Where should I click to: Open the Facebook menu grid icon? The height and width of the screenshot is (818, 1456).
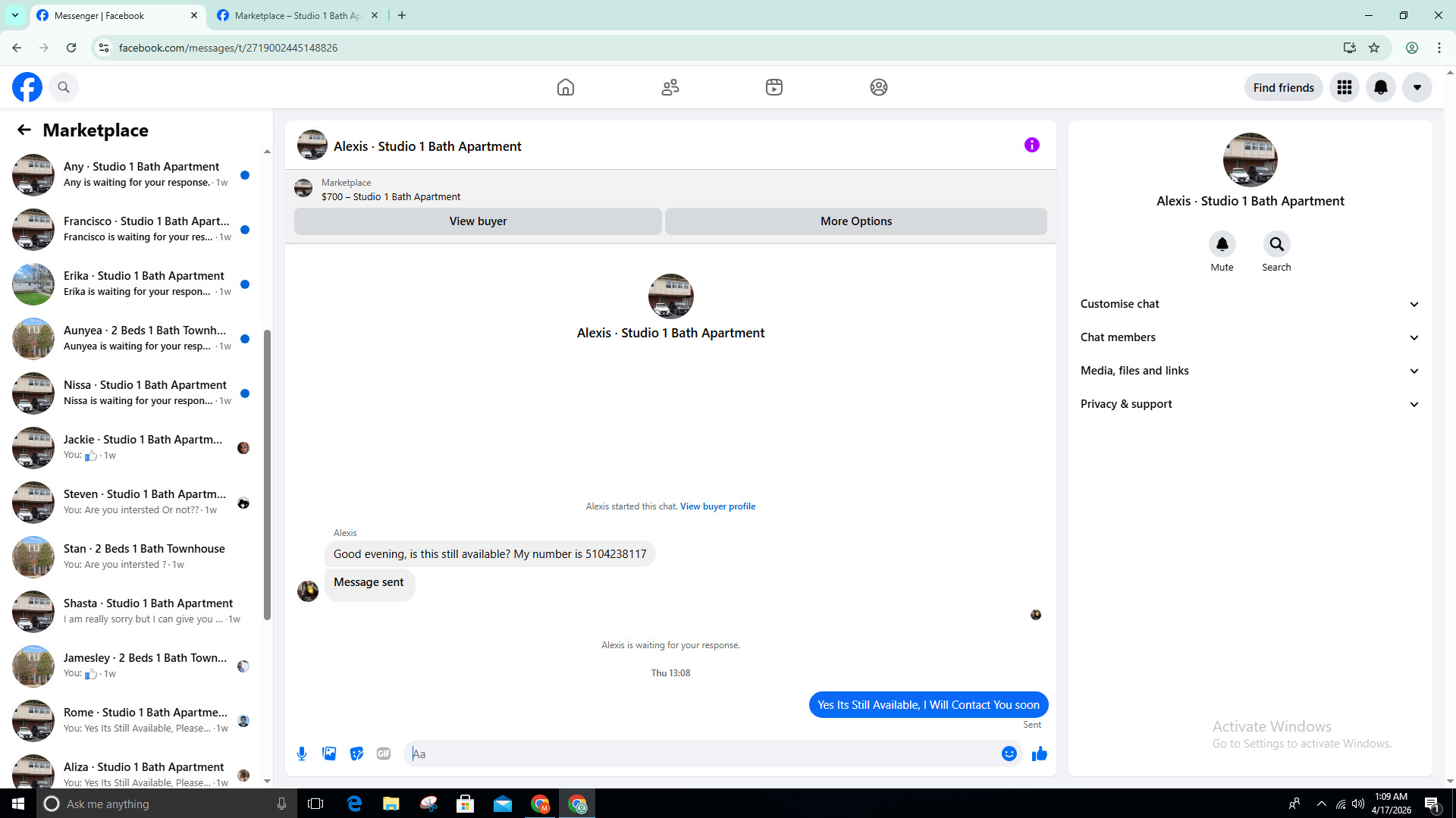pyautogui.click(x=1345, y=87)
